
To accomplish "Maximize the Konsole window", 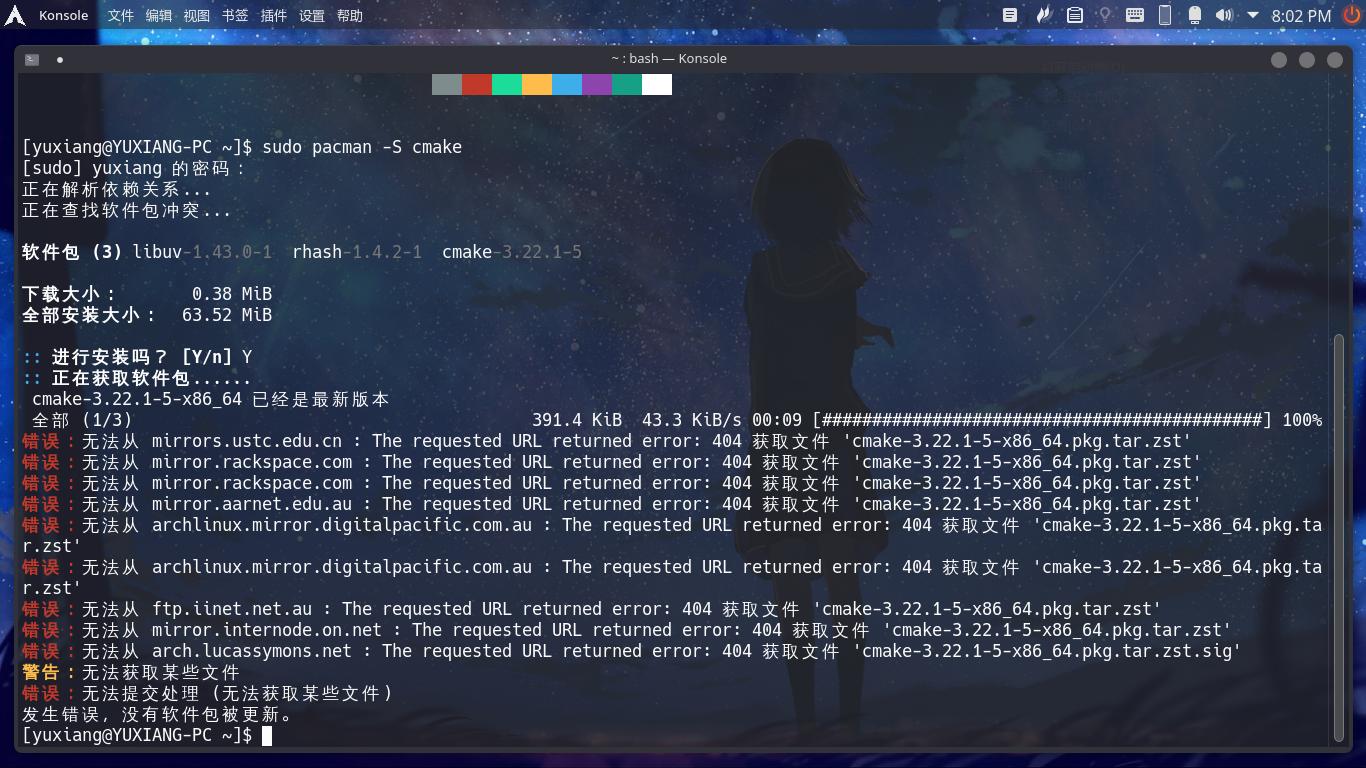I will click(x=1306, y=60).
